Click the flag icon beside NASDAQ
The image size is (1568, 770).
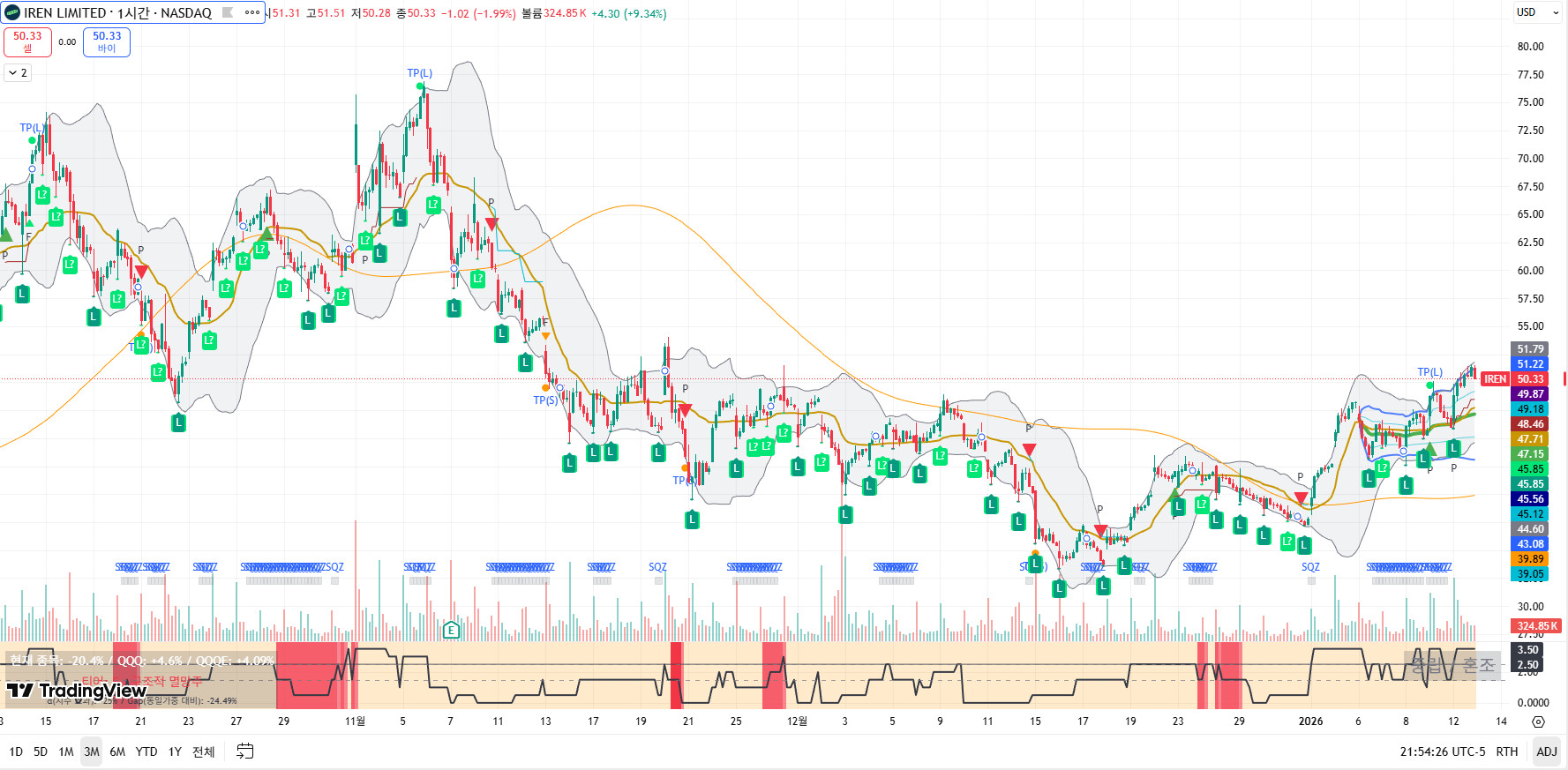[x=228, y=12]
